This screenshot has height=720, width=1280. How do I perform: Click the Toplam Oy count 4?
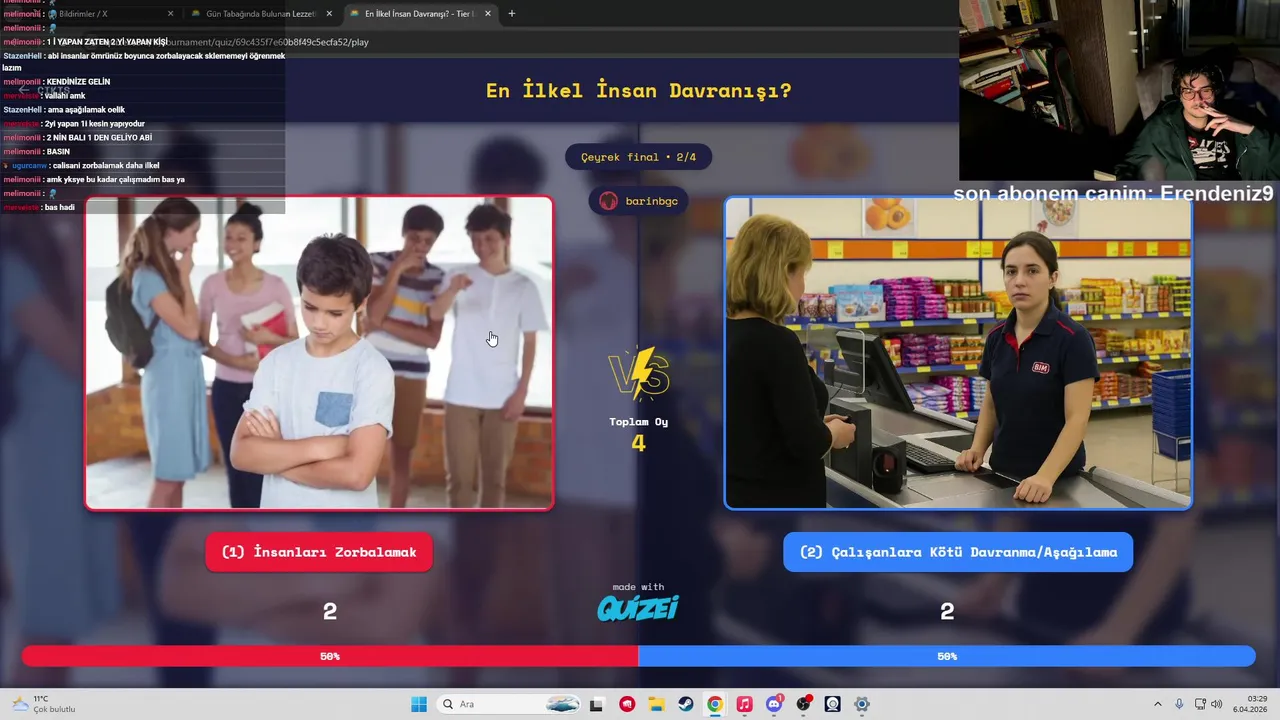click(638, 443)
